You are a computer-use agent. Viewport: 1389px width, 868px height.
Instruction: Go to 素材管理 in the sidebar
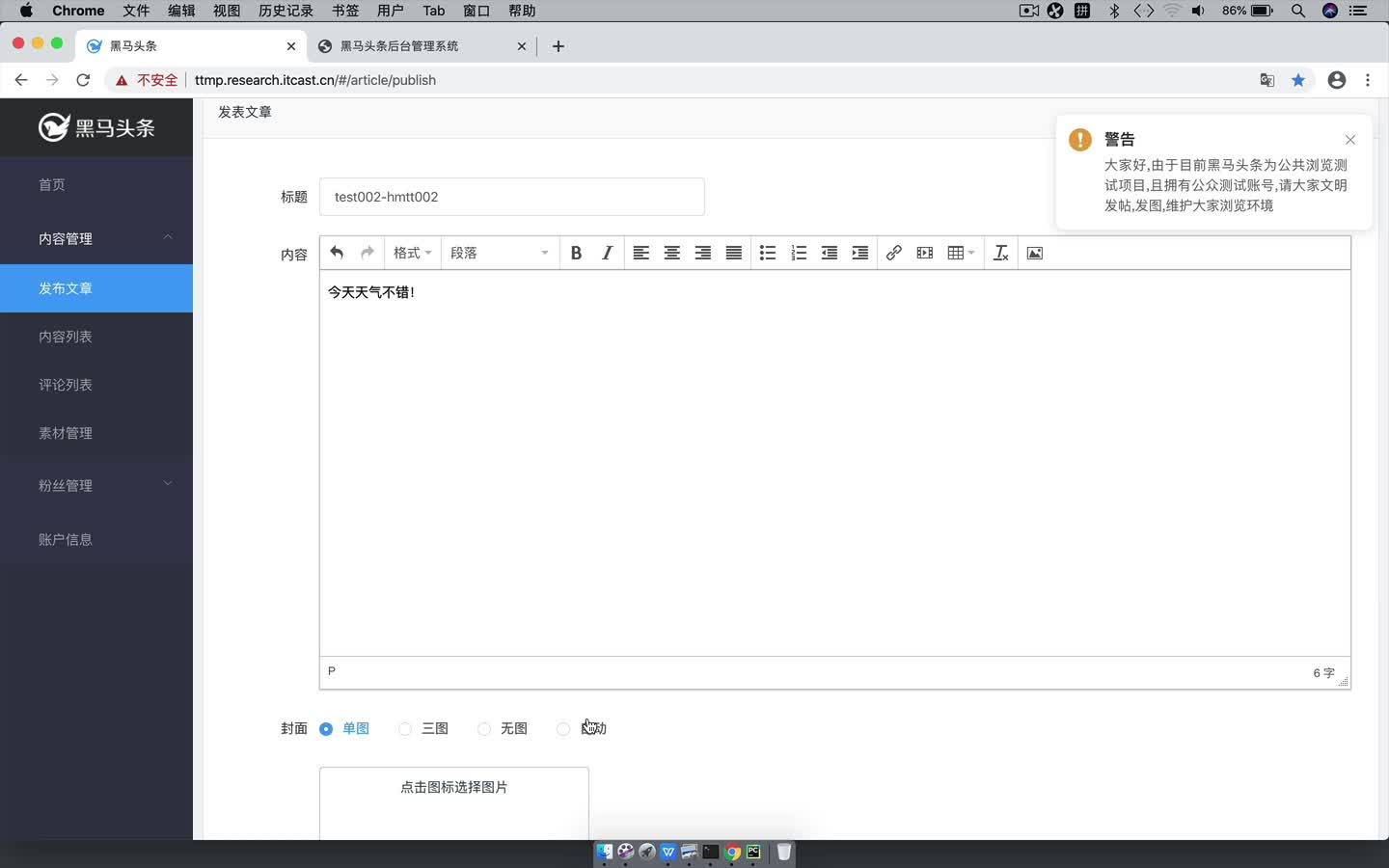pyautogui.click(x=66, y=432)
